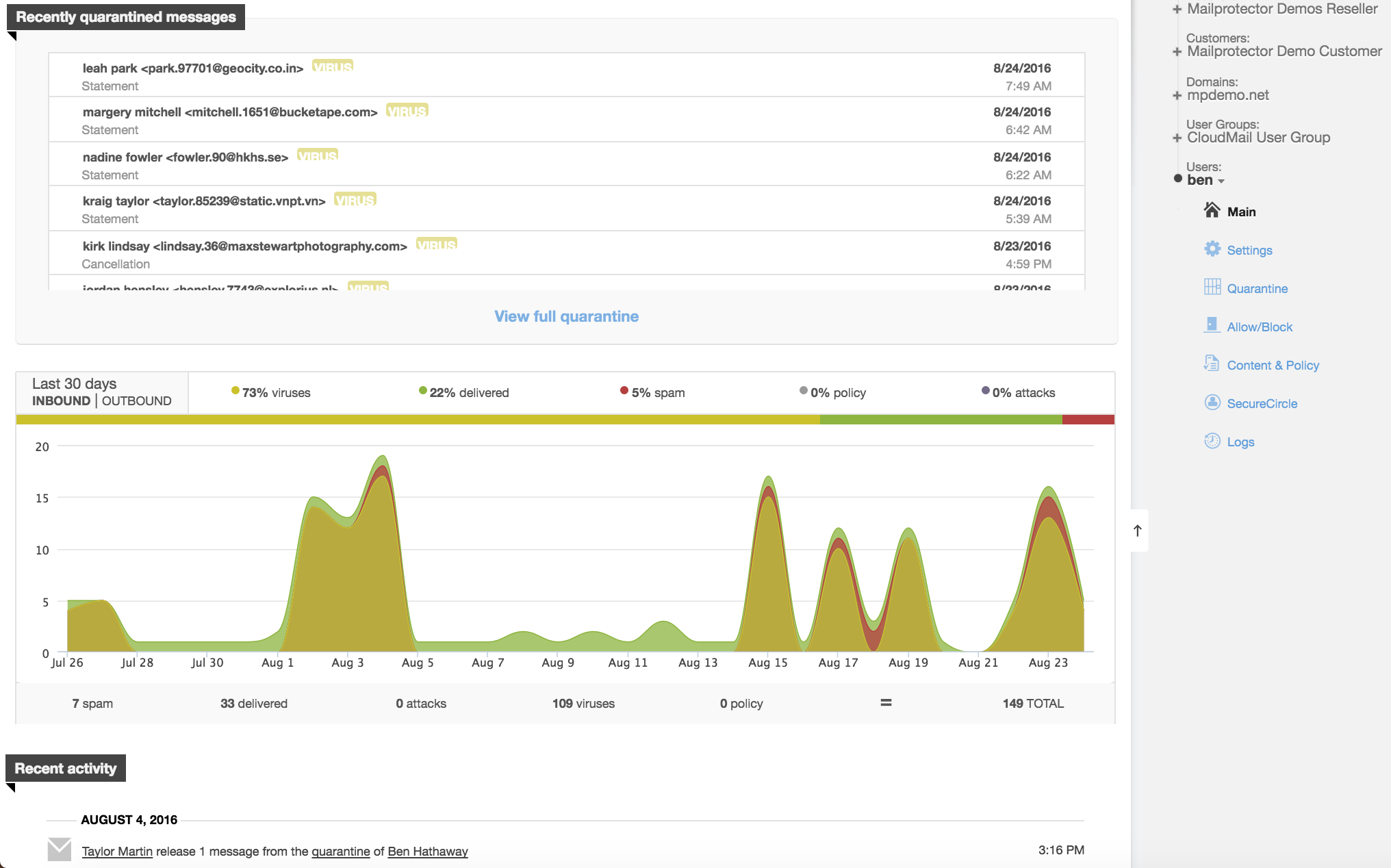
Task: Click the SecureCircle person icon
Action: [1212, 402]
